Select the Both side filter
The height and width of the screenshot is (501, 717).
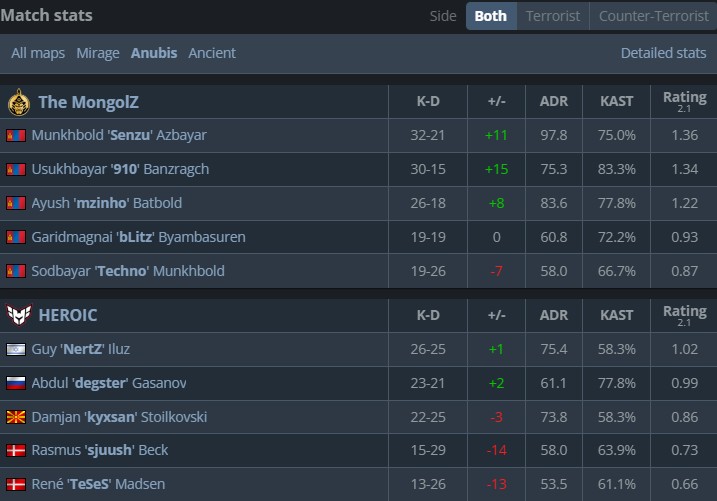490,16
